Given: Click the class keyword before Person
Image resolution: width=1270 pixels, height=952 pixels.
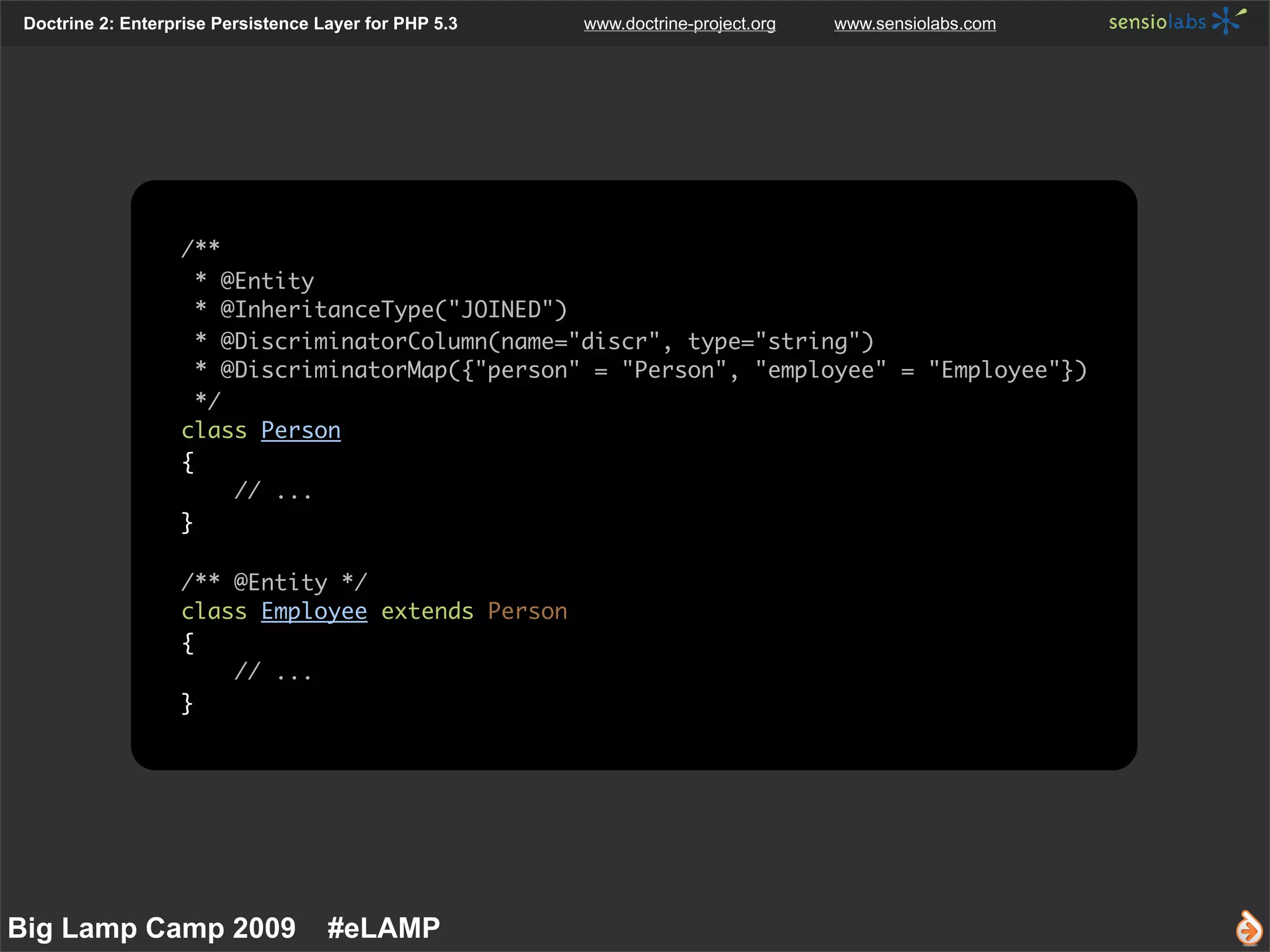Looking at the screenshot, I should tap(214, 430).
